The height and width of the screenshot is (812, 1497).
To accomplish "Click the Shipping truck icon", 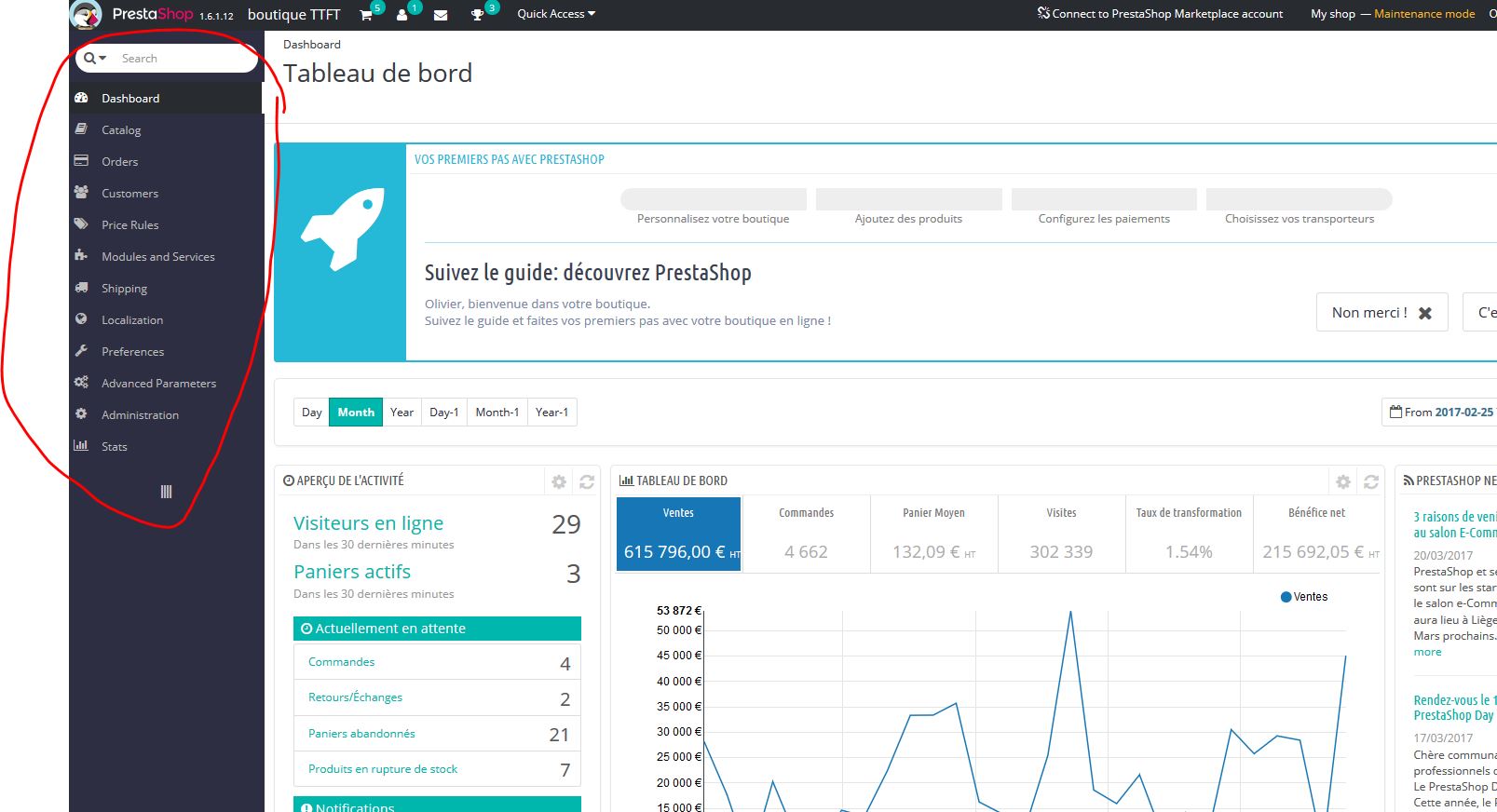I will 81,287.
